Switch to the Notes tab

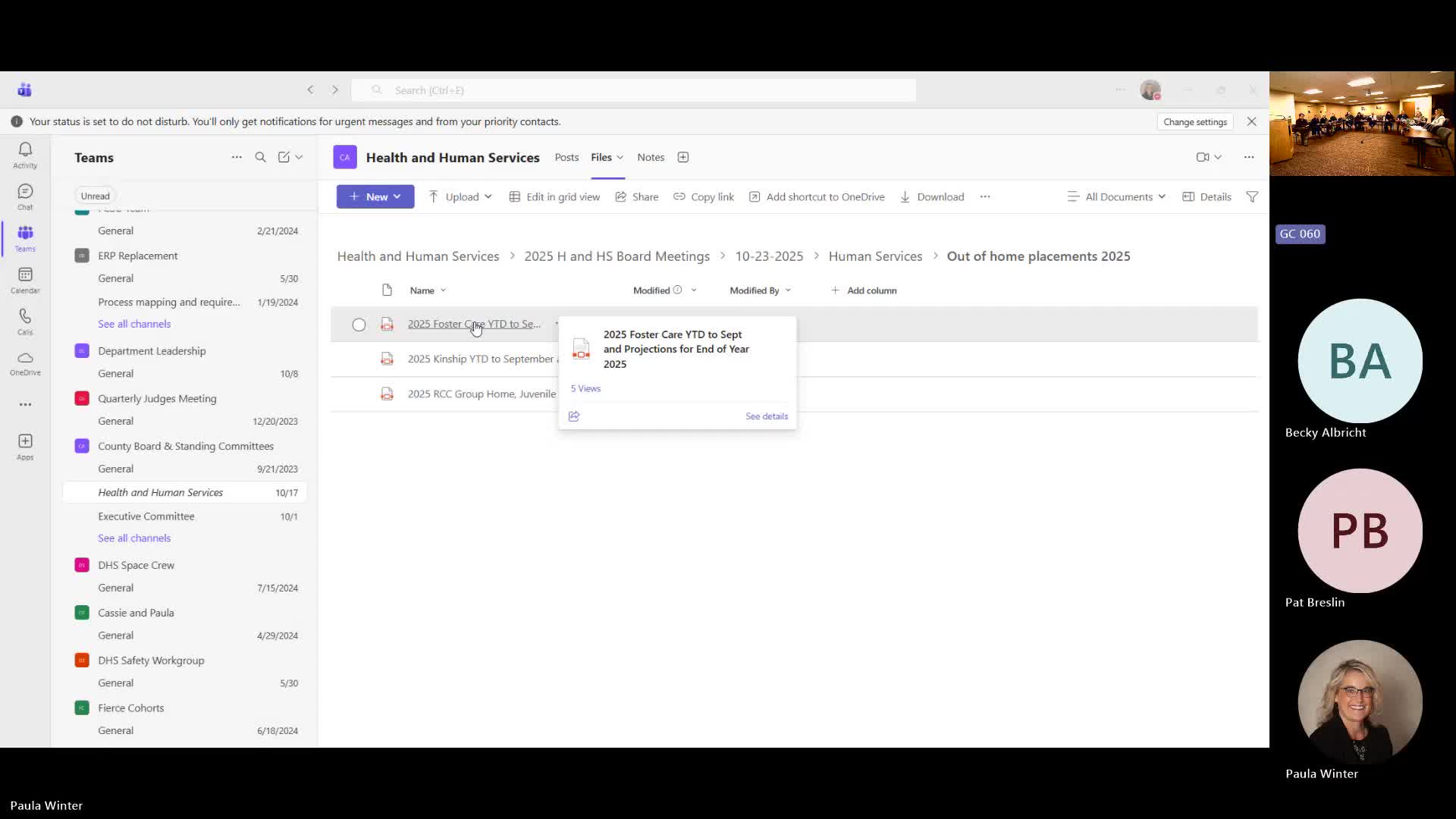pyautogui.click(x=650, y=157)
